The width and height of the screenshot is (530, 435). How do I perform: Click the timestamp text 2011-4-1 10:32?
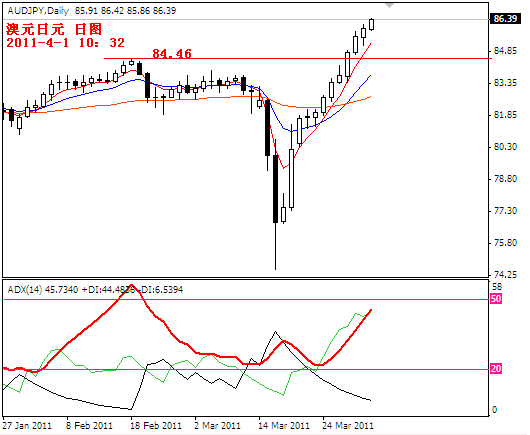pos(66,43)
